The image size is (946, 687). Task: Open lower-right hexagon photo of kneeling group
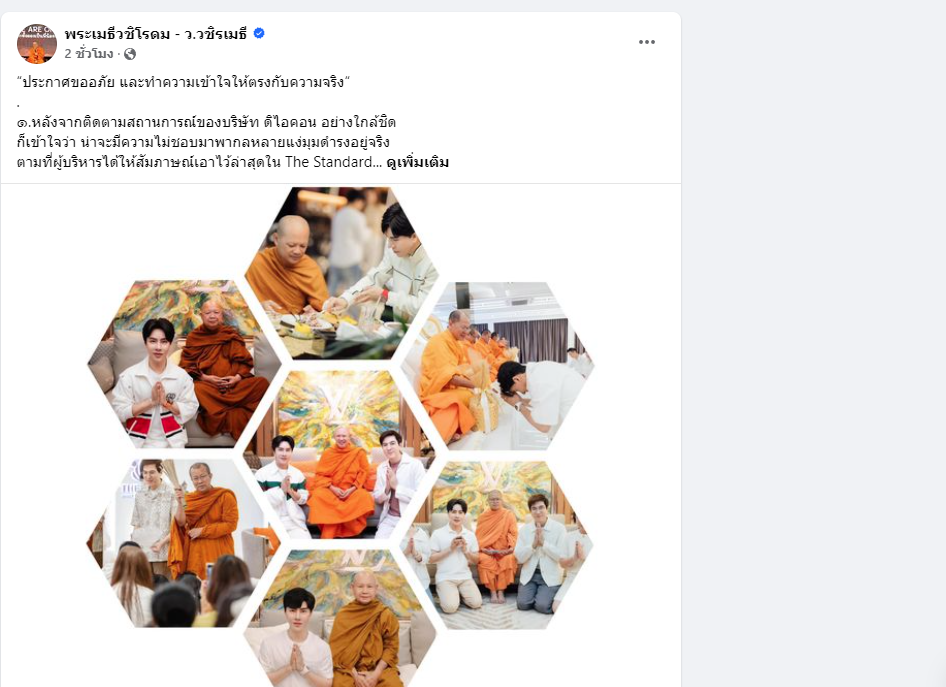pyautogui.click(x=497, y=545)
